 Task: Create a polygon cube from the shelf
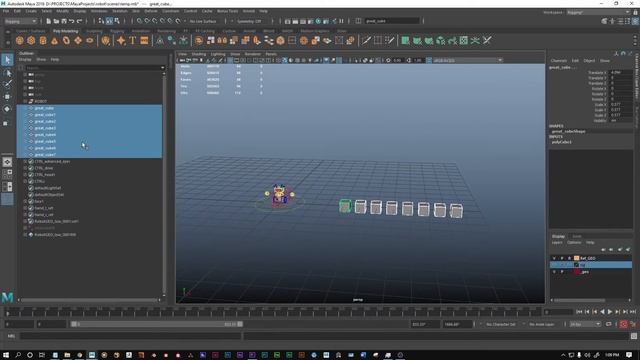pyautogui.click(x=31, y=40)
